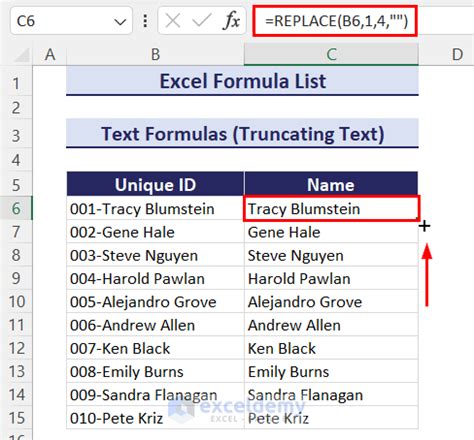Select row 15 header

[x=16, y=418]
